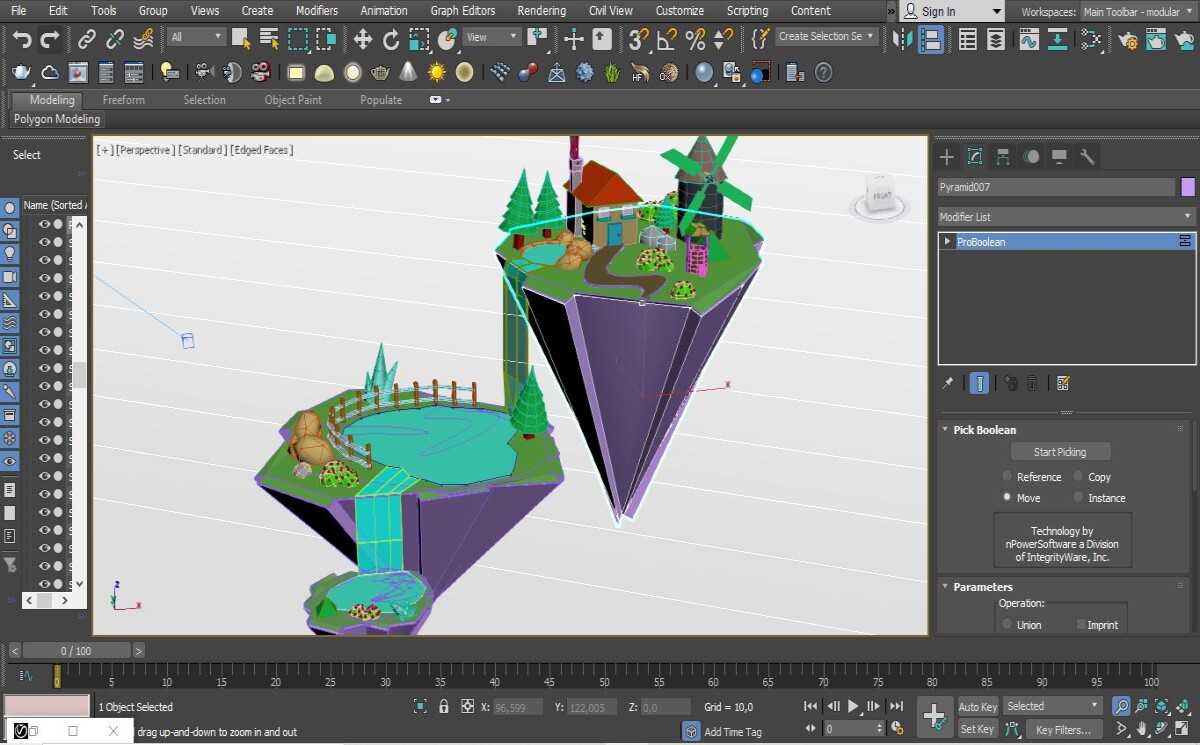Switch to the Freeform ribbon tab

click(124, 100)
